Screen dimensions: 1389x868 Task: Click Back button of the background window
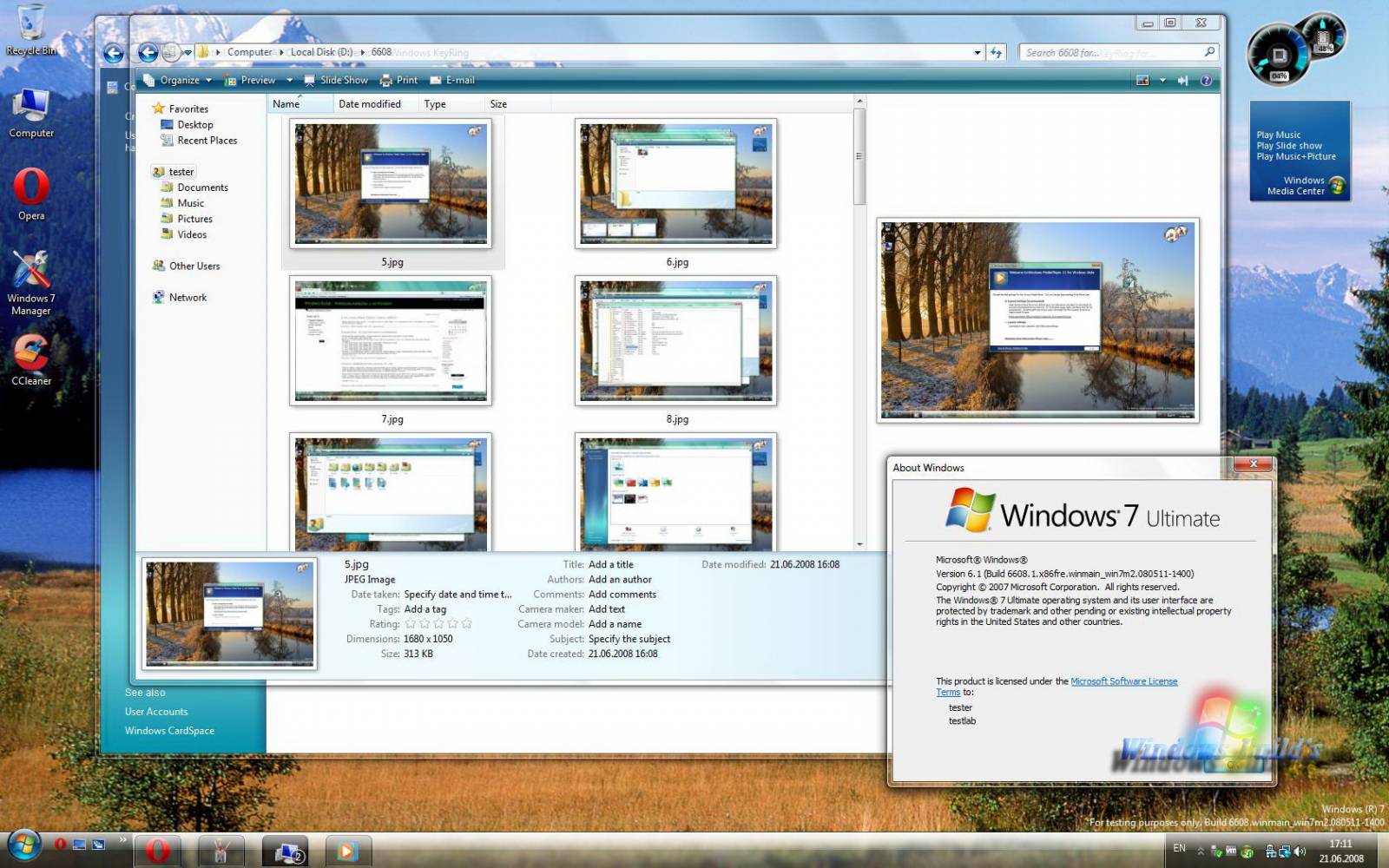pos(114,53)
